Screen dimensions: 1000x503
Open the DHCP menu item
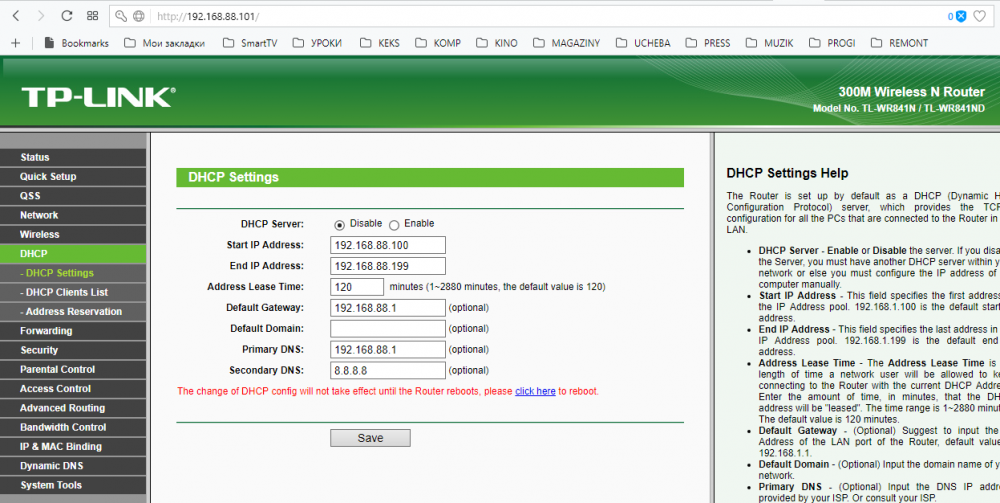73,254
